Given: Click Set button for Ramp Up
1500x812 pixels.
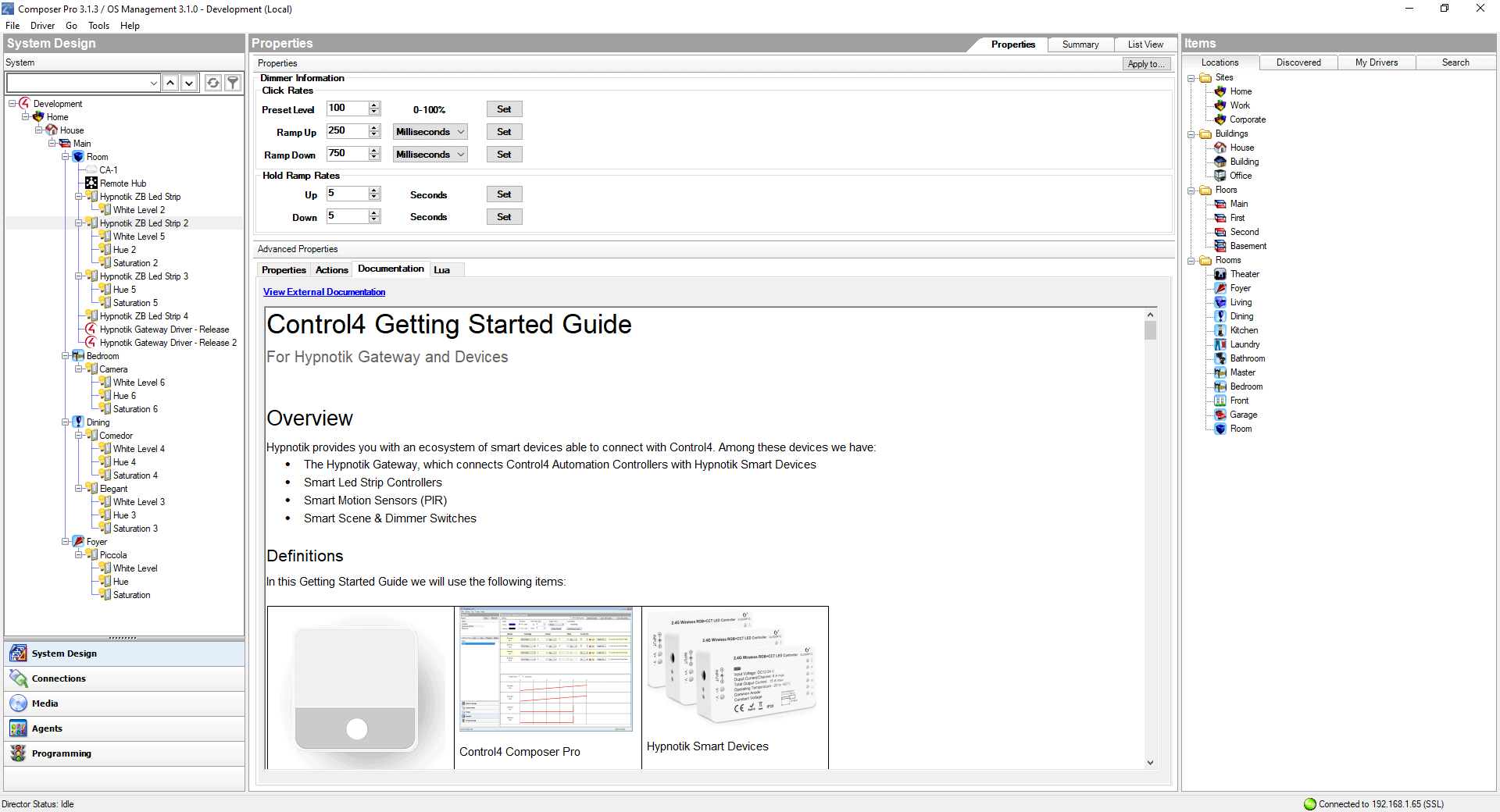Looking at the screenshot, I should click(x=504, y=132).
